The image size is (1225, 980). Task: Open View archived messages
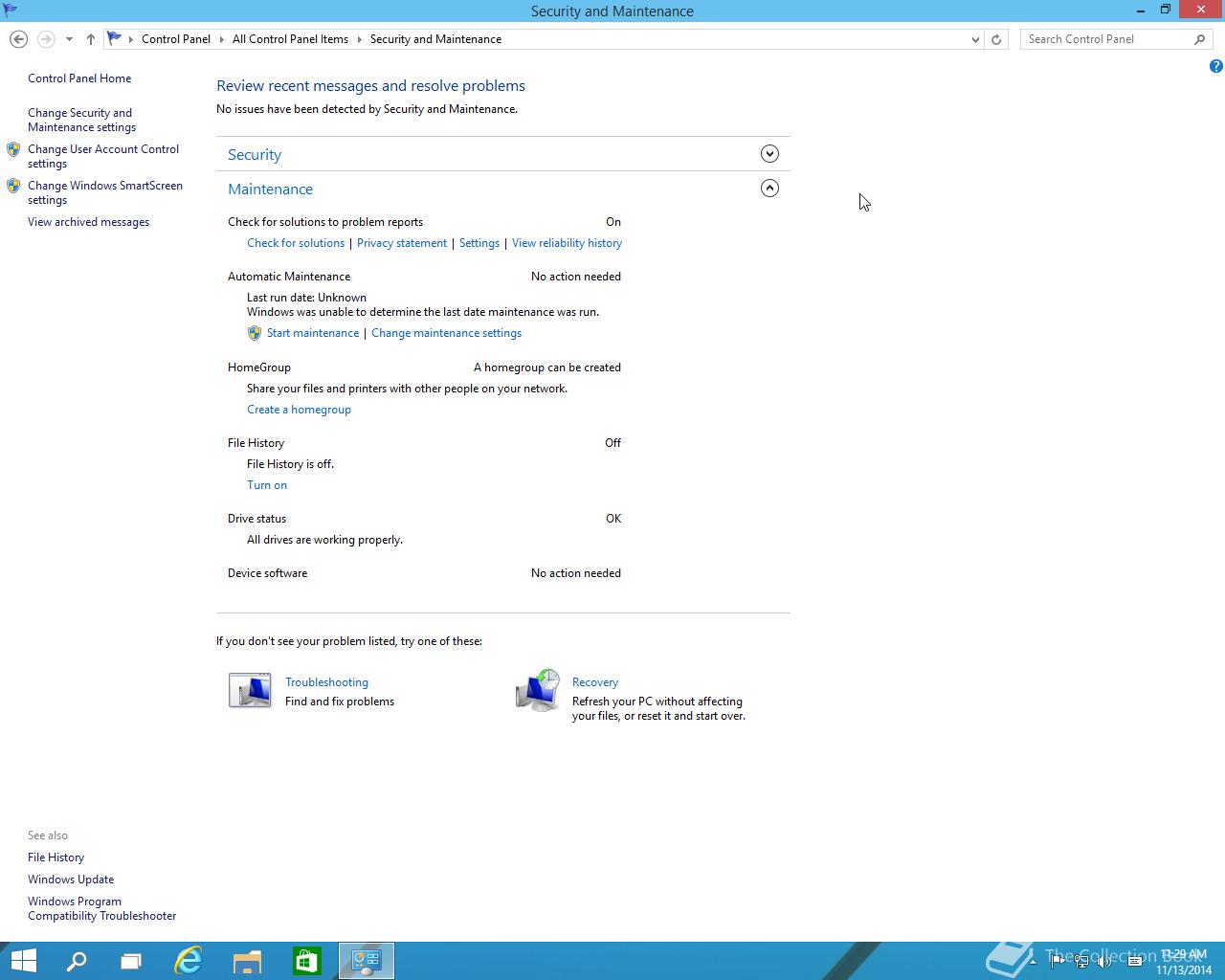tap(88, 222)
